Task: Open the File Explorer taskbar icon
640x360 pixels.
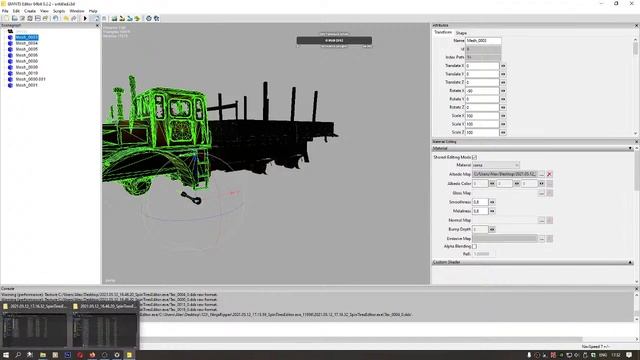Action: coord(42,355)
